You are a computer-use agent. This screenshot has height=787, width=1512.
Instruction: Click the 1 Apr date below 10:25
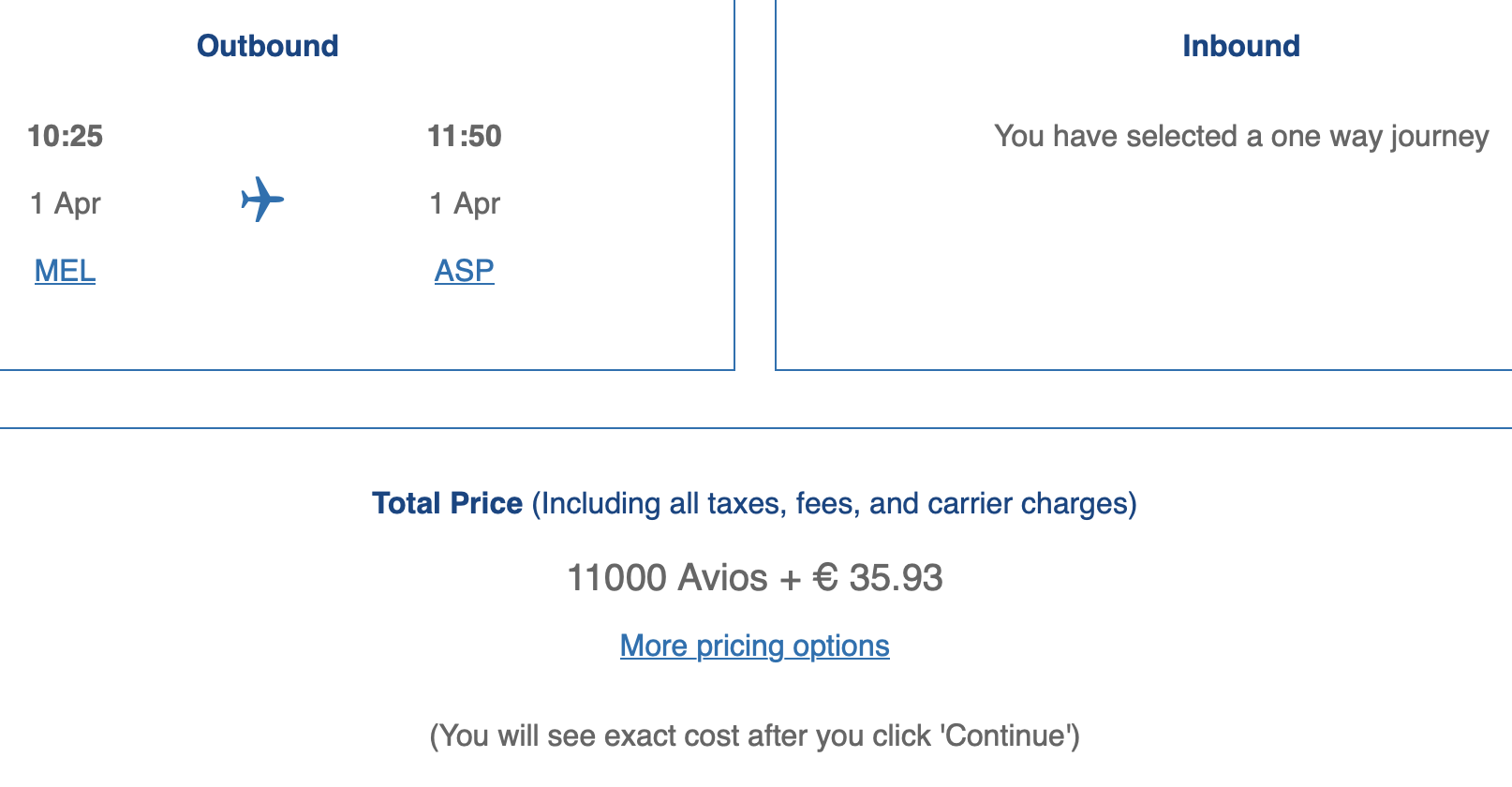[x=65, y=203]
